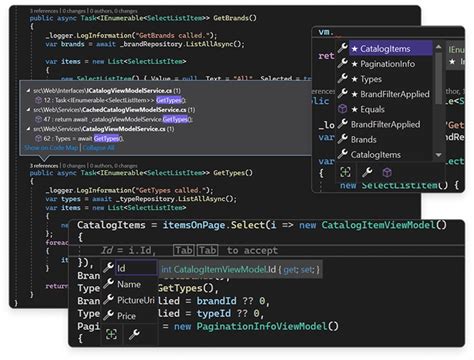Click the Collapse All link
Screen dimensions: 474x360
98,148
